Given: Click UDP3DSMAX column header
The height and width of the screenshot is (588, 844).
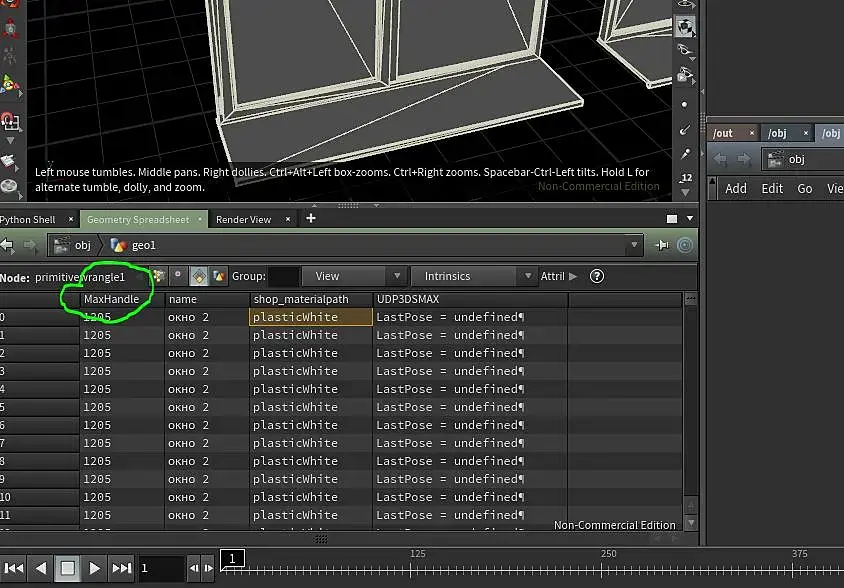Looking at the screenshot, I should 470,299.
